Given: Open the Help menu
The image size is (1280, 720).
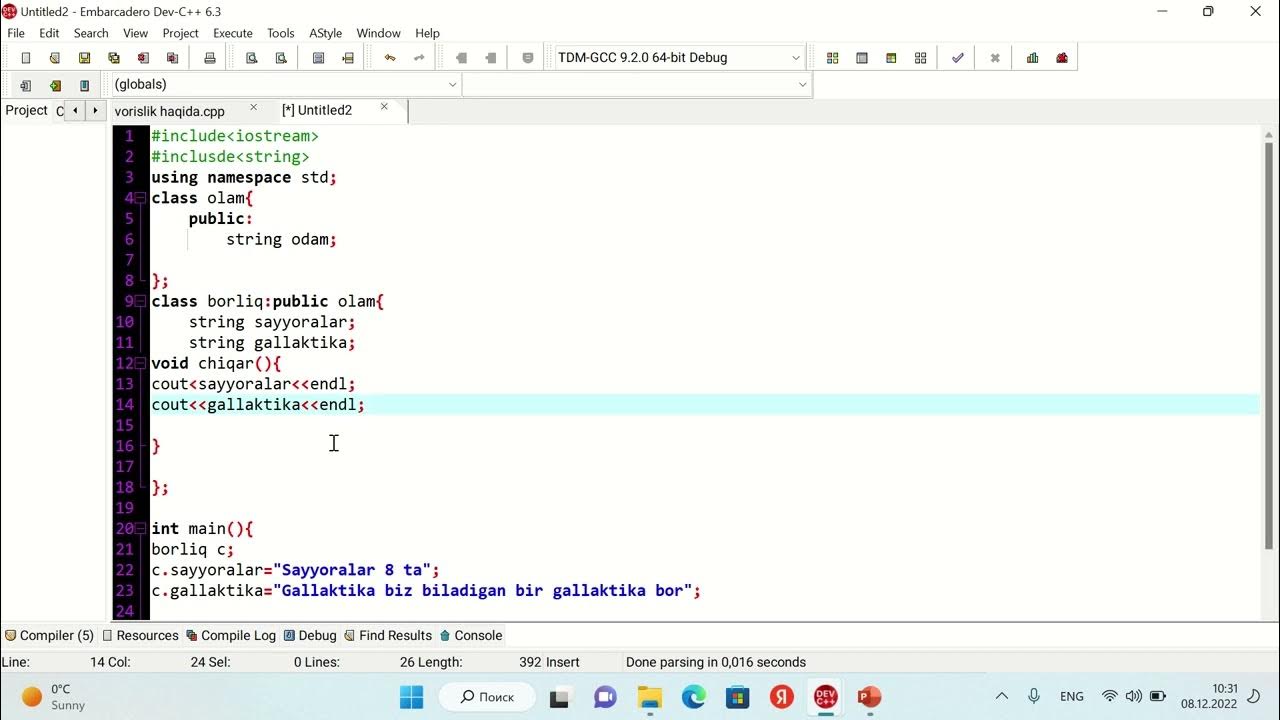Looking at the screenshot, I should (x=427, y=33).
